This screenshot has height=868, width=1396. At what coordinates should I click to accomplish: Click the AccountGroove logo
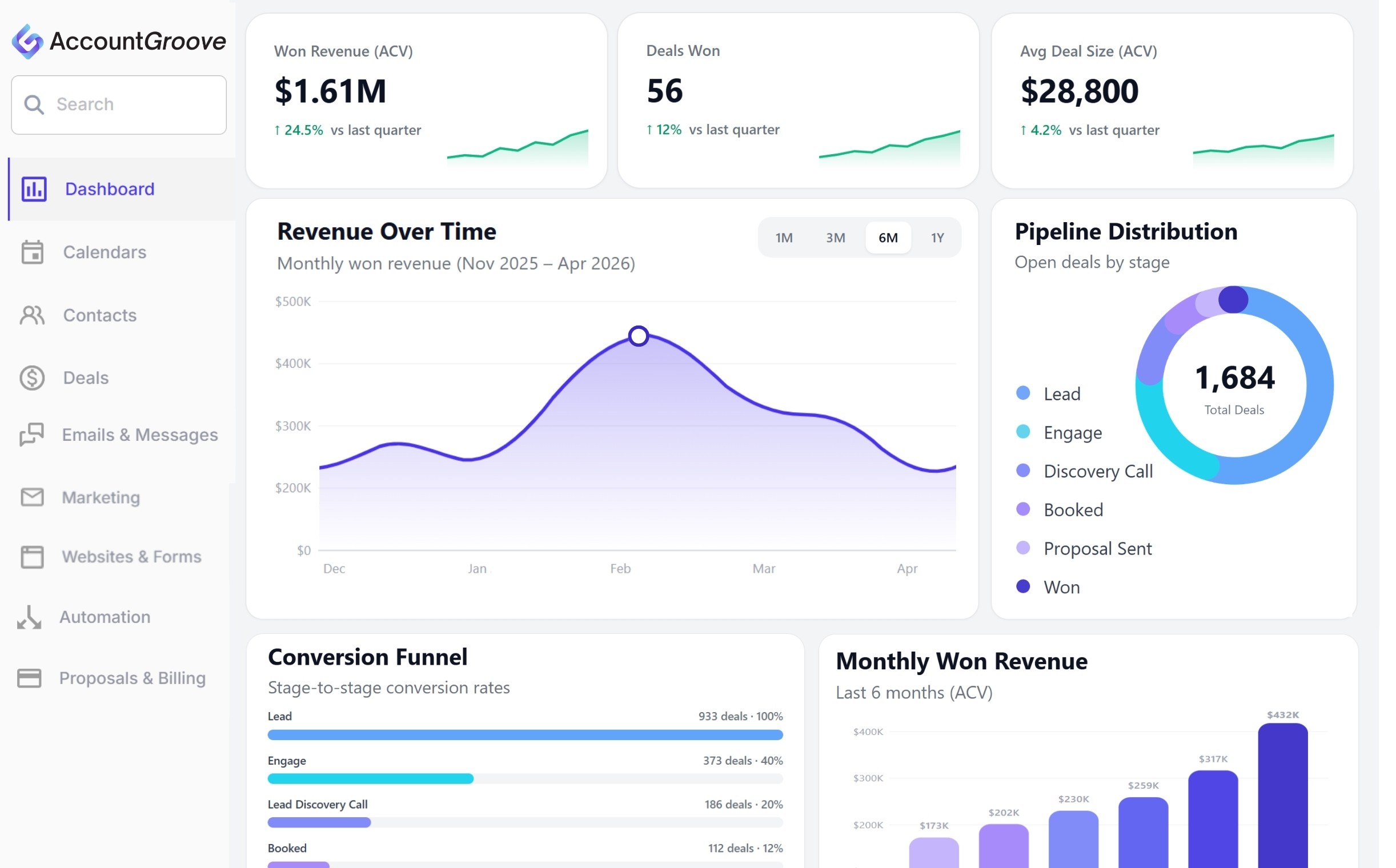tap(27, 41)
